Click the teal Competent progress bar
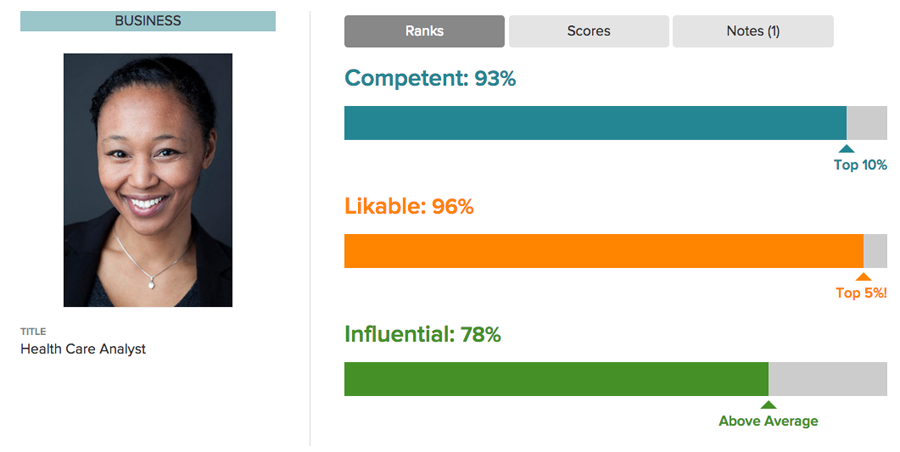Viewport: 900px width, 452px height. (x=595, y=123)
